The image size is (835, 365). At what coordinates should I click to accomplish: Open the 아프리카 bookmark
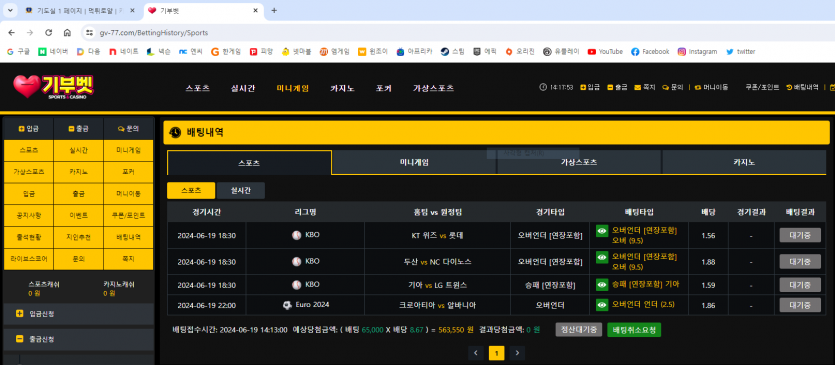click(414, 52)
